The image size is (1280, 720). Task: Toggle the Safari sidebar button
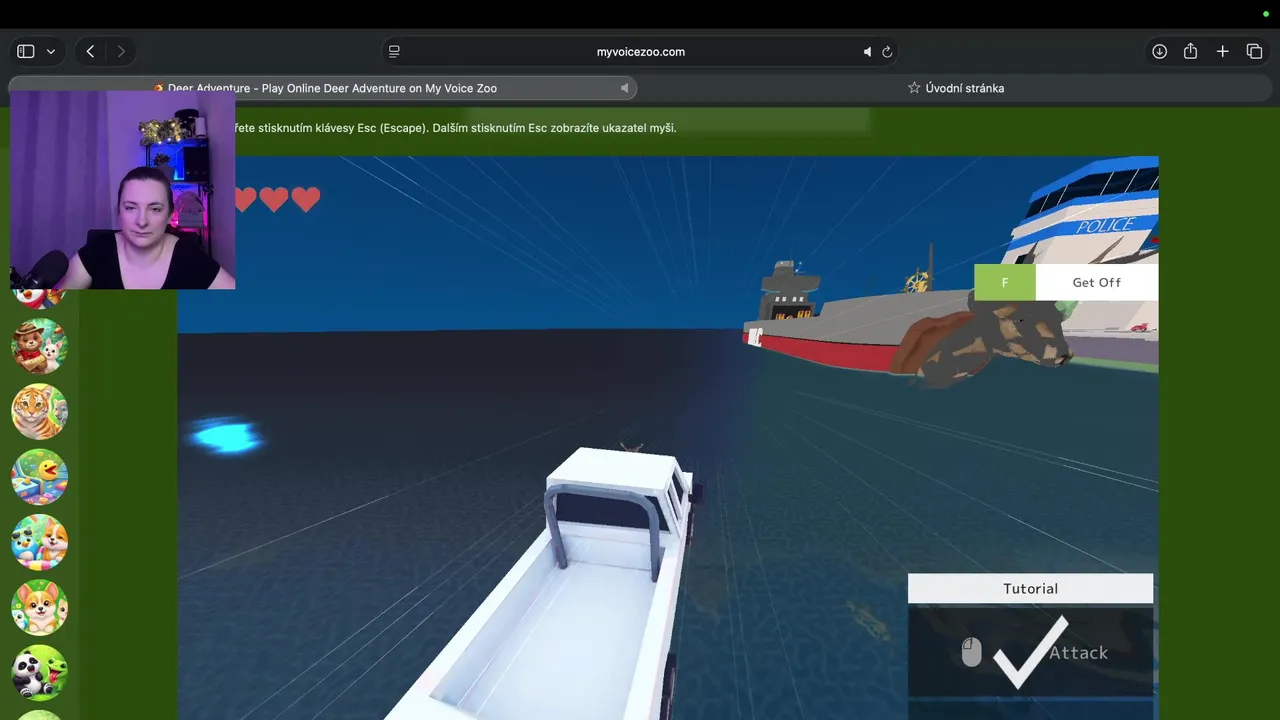coord(26,51)
